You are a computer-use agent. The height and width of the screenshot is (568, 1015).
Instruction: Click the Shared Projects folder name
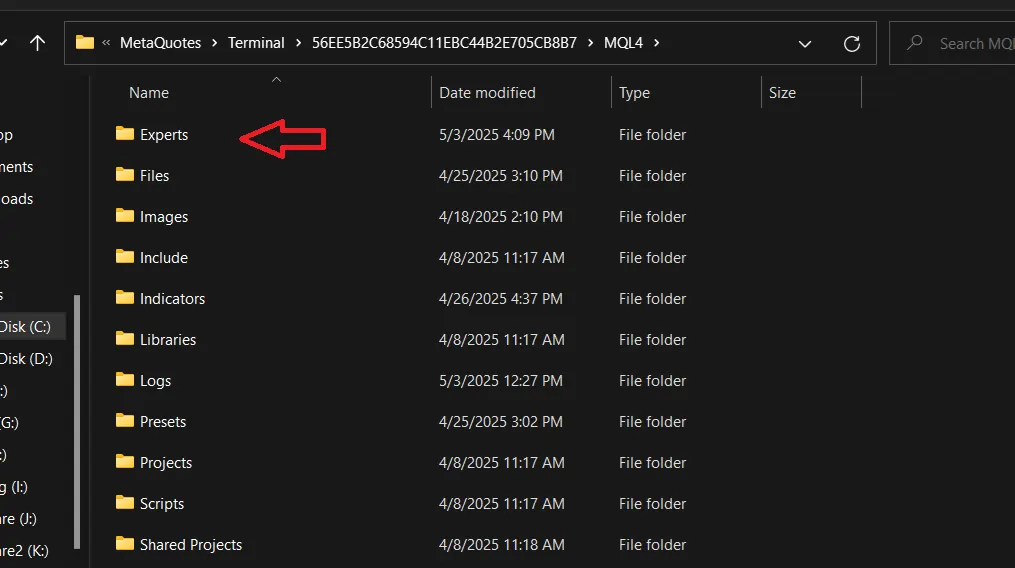(x=191, y=545)
